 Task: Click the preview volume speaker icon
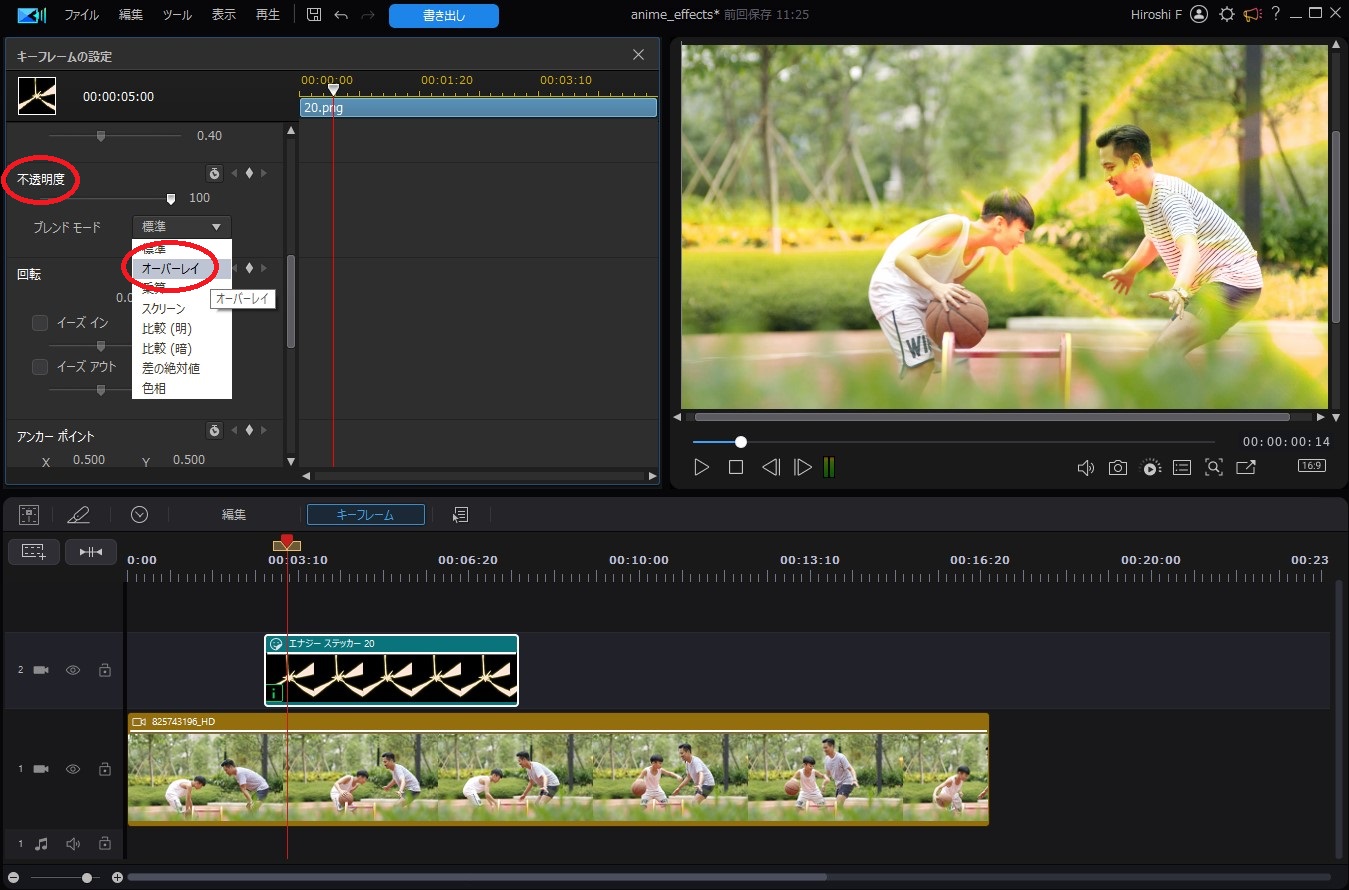point(1085,467)
